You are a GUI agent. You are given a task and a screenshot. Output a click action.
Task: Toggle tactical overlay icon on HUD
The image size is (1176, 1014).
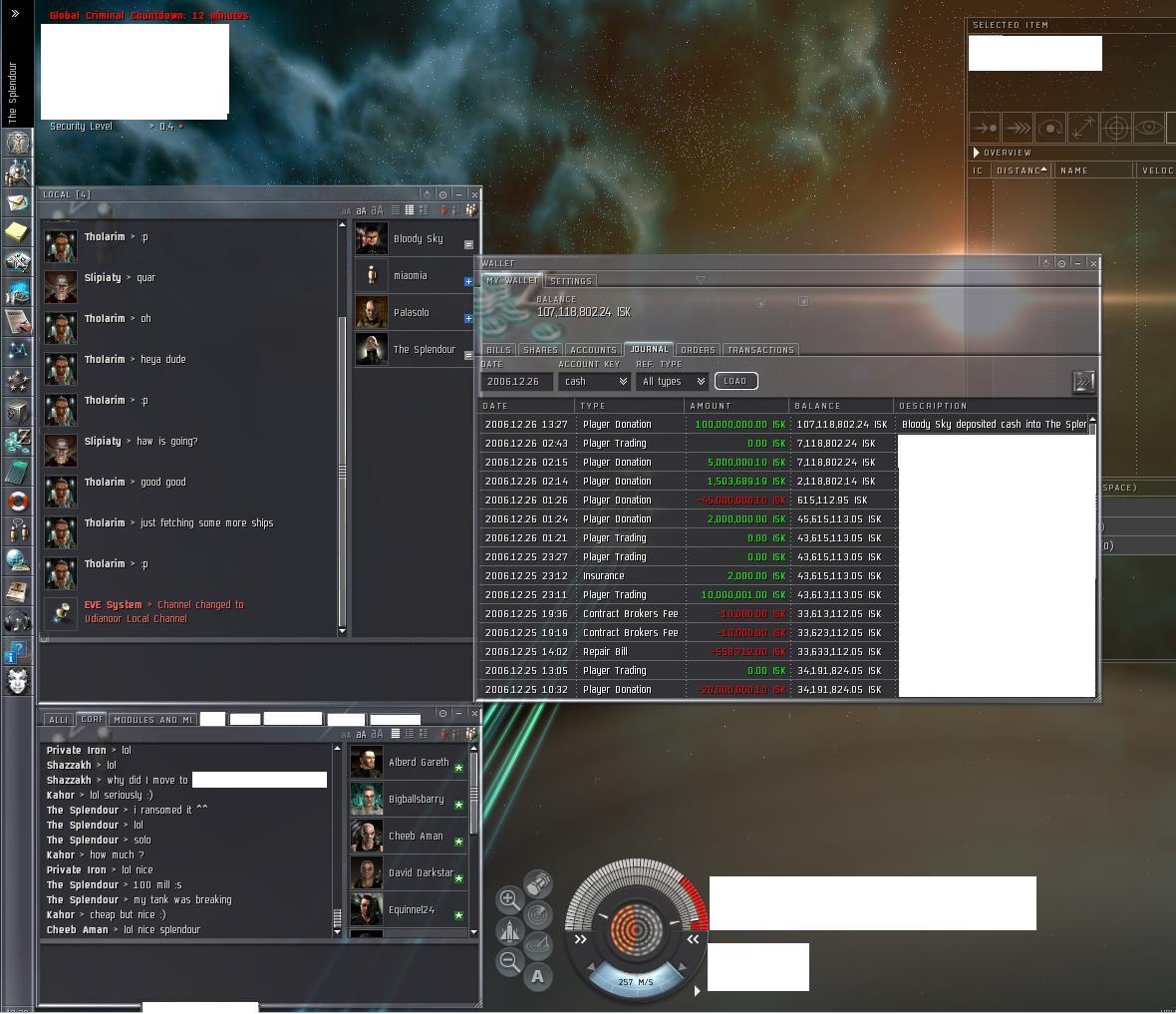538,945
